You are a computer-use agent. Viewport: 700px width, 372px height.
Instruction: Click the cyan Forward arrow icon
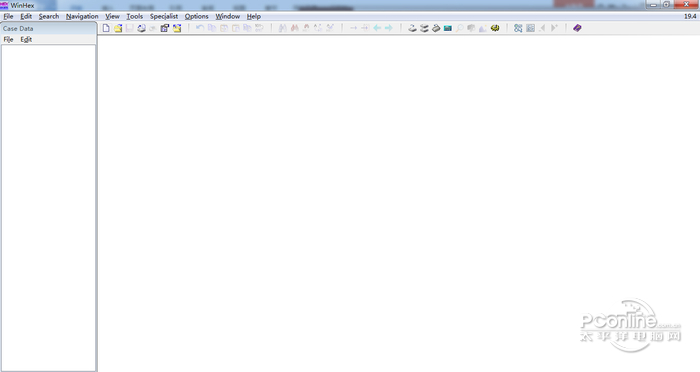[389, 28]
